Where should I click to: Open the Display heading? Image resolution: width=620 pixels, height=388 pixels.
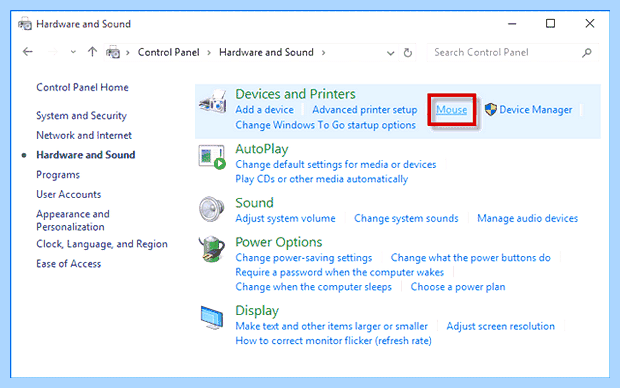(x=257, y=311)
